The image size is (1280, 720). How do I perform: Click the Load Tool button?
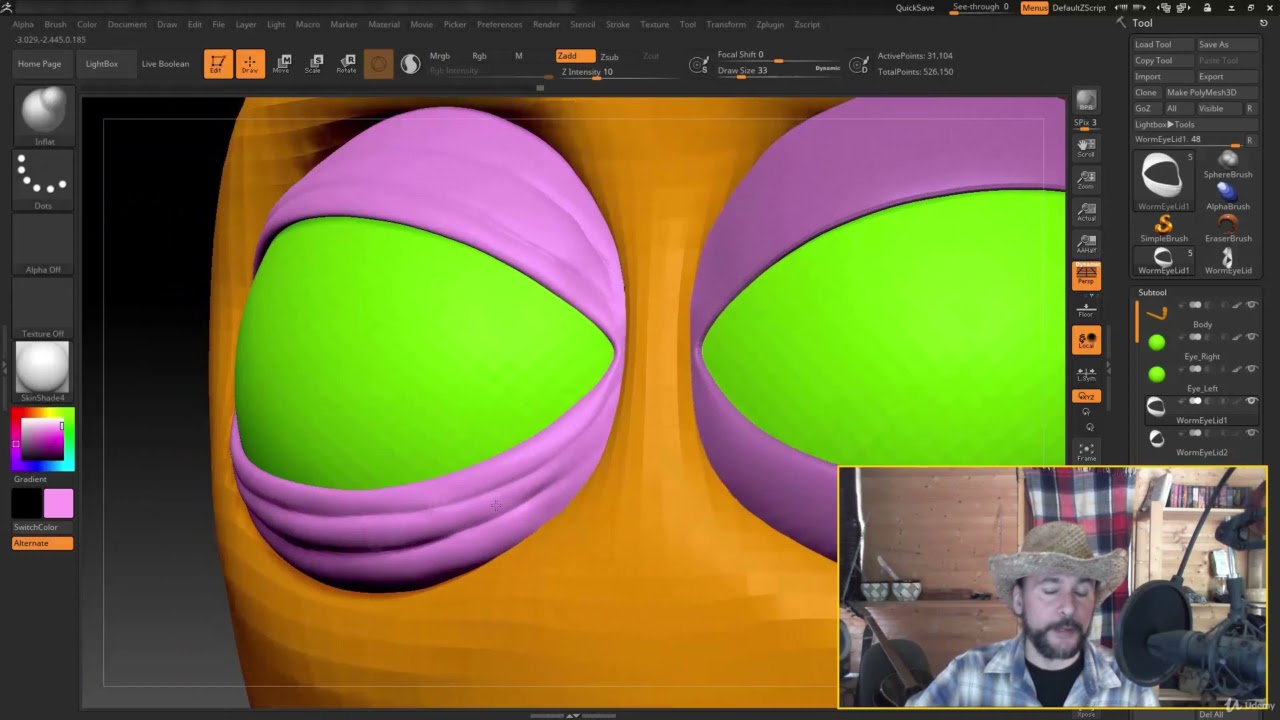pos(1163,44)
